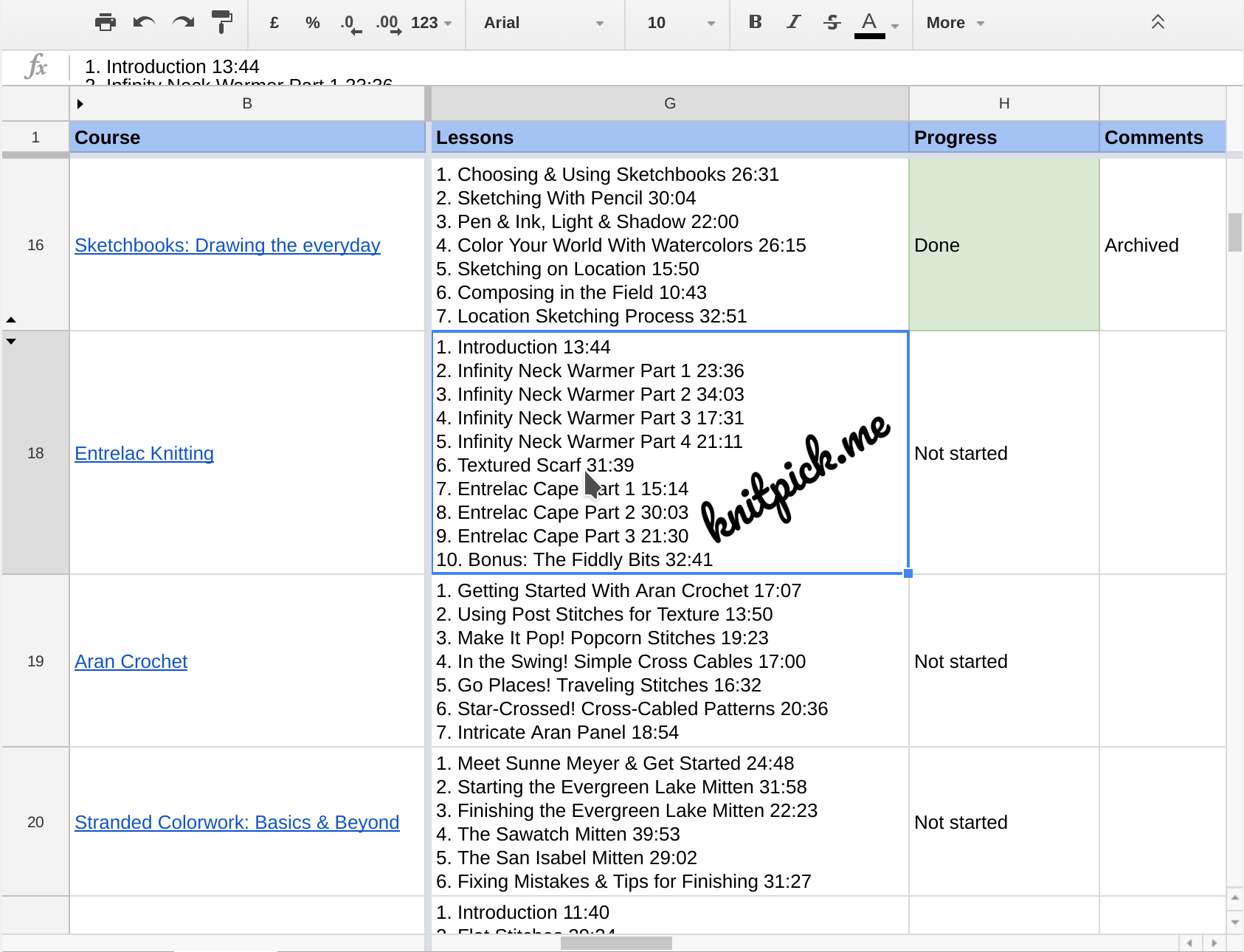Select the Paint format tool
The height and width of the screenshot is (952, 1244).
(221, 23)
